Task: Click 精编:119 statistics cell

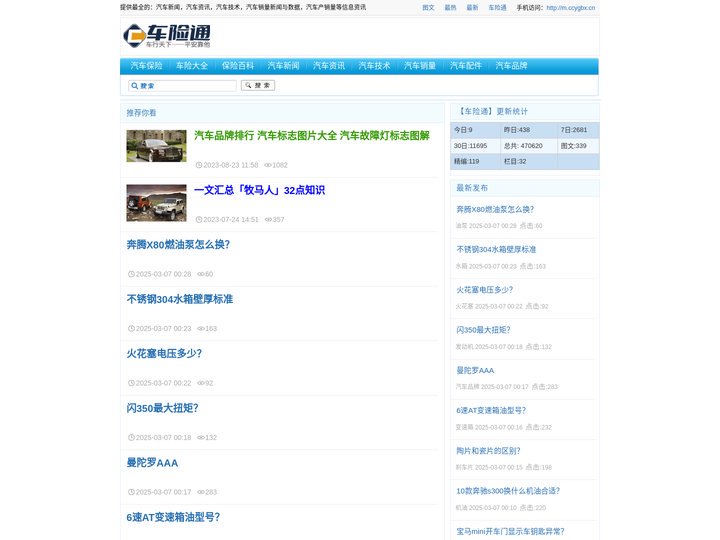Action: (x=475, y=162)
